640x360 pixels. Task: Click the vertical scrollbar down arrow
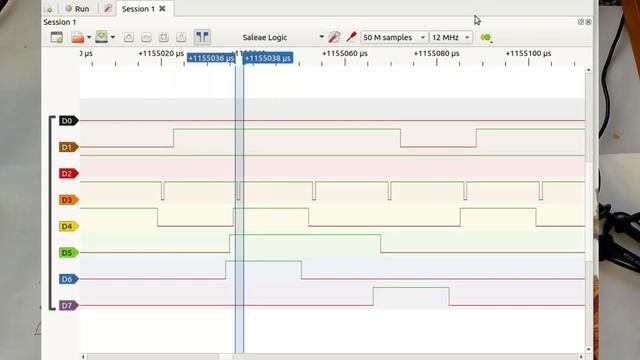(x=588, y=349)
